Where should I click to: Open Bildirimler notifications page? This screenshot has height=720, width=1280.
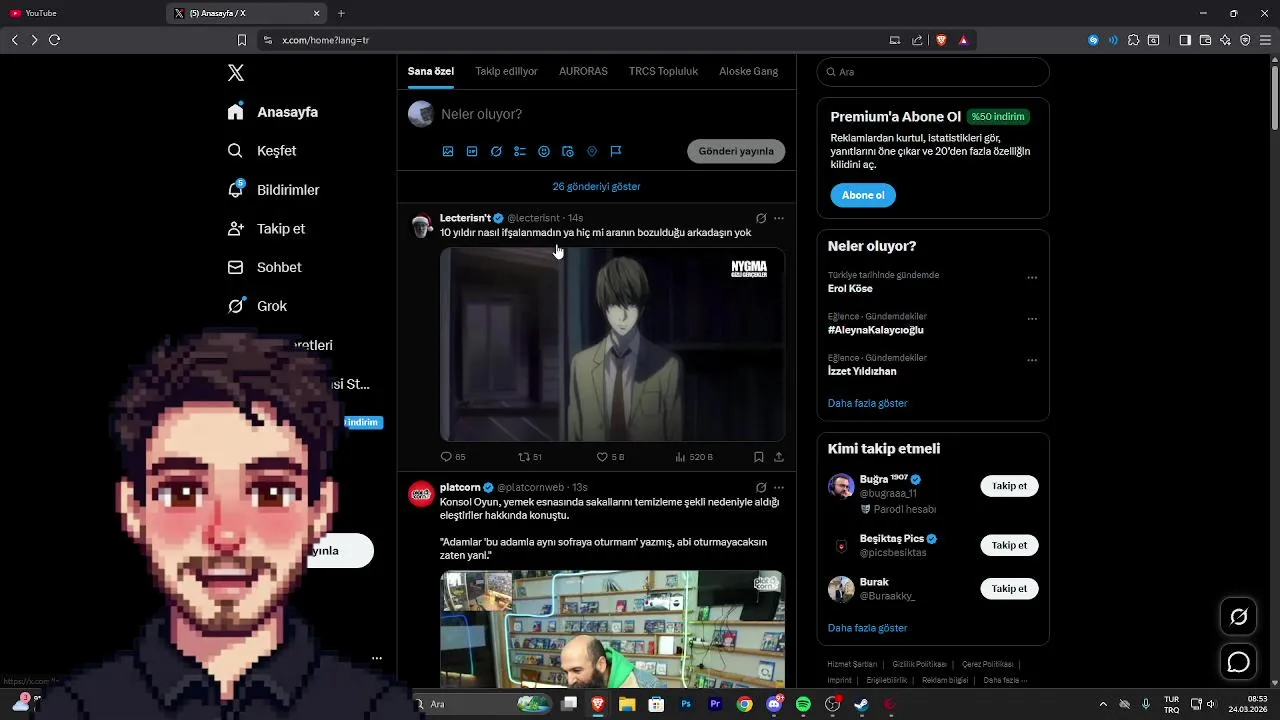273,190
